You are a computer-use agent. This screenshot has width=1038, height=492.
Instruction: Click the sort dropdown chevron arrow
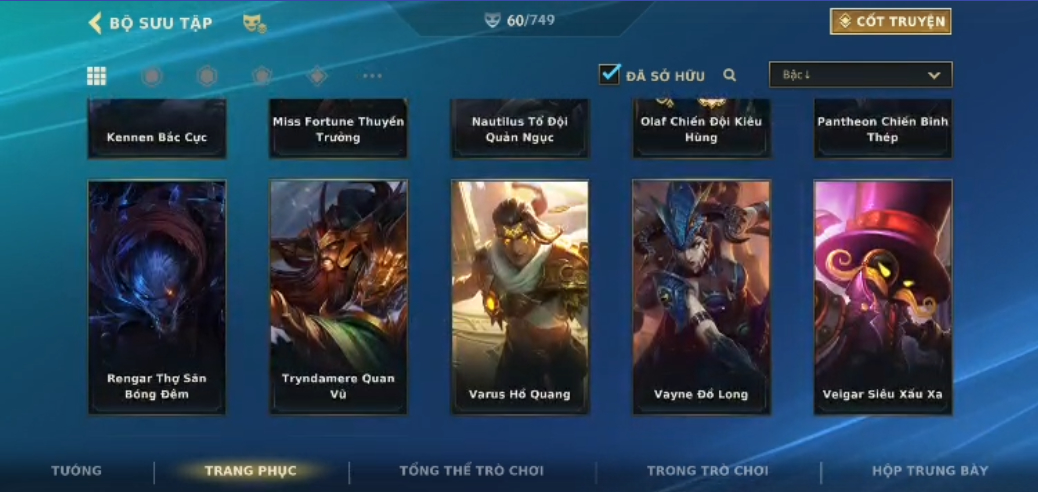[934, 75]
